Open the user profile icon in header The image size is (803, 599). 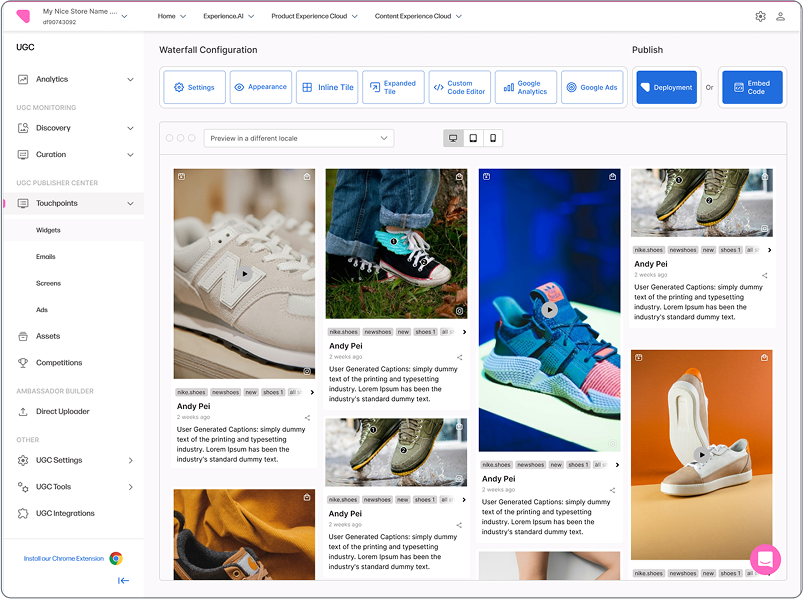click(778, 17)
